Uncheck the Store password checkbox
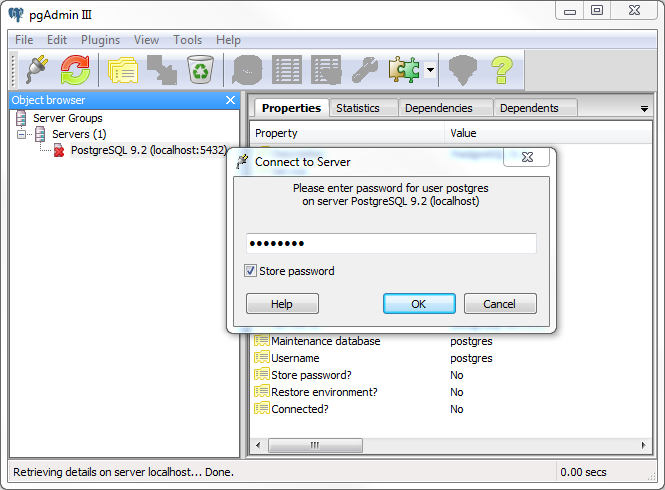Image resolution: width=665 pixels, height=490 pixels. point(250,271)
